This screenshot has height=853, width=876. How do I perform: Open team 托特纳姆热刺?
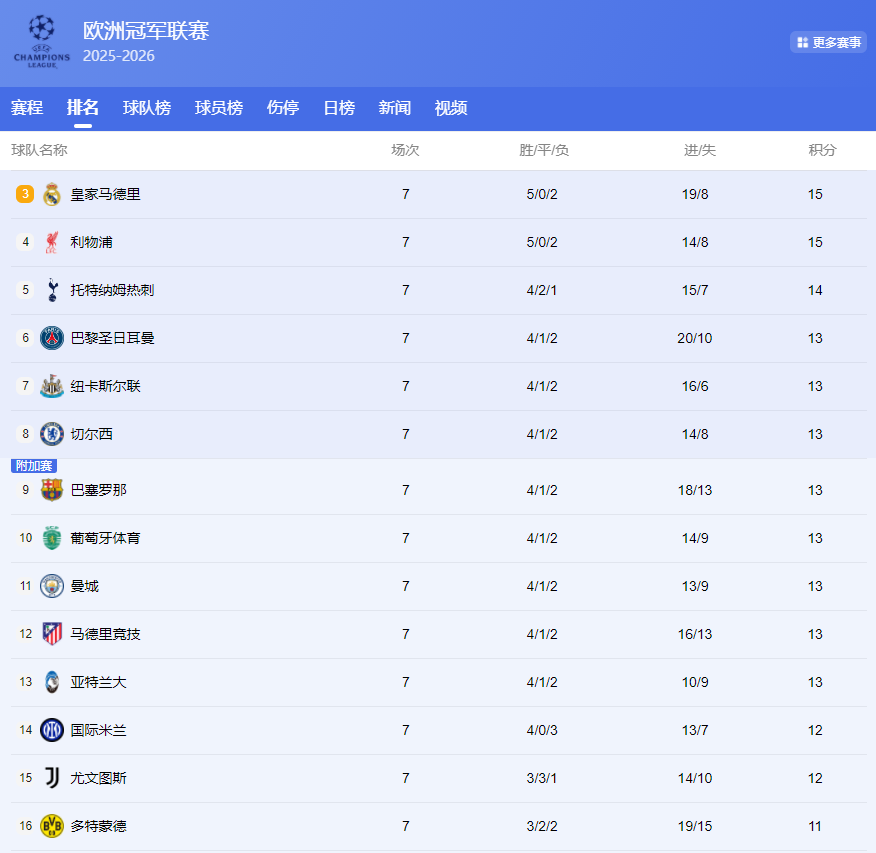point(112,290)
